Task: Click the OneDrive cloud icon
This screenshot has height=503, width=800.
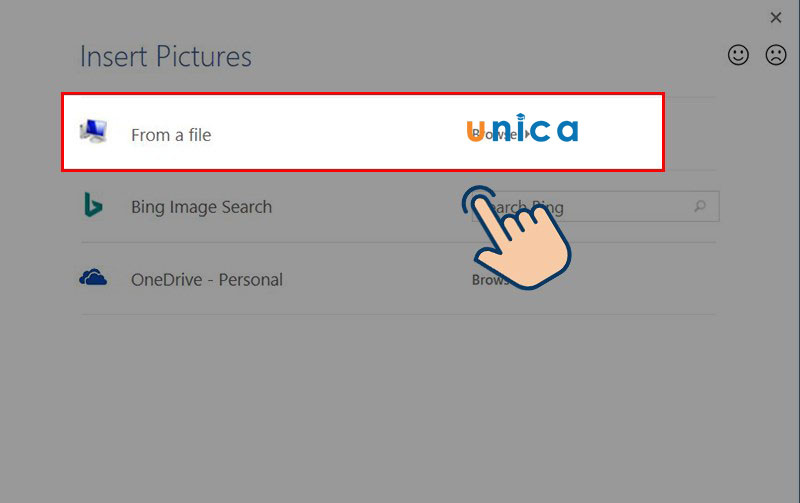Action: click(93, 278)
